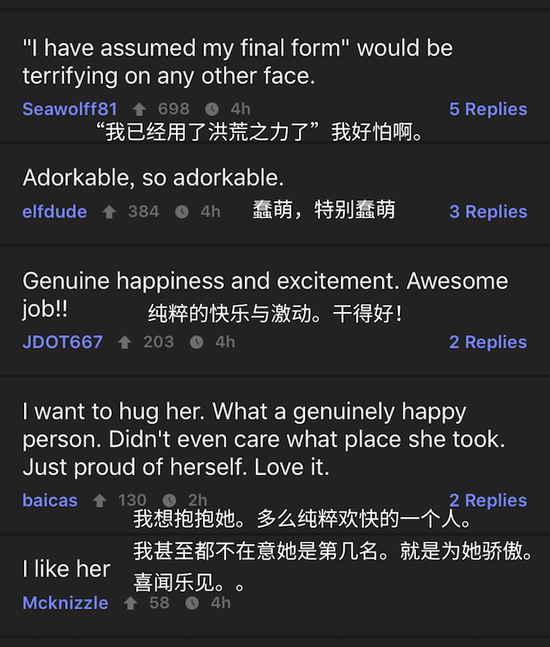Click clock icon next to elfdude's 4h
Viewport: 550px width, 647px height.
point(182,212)
